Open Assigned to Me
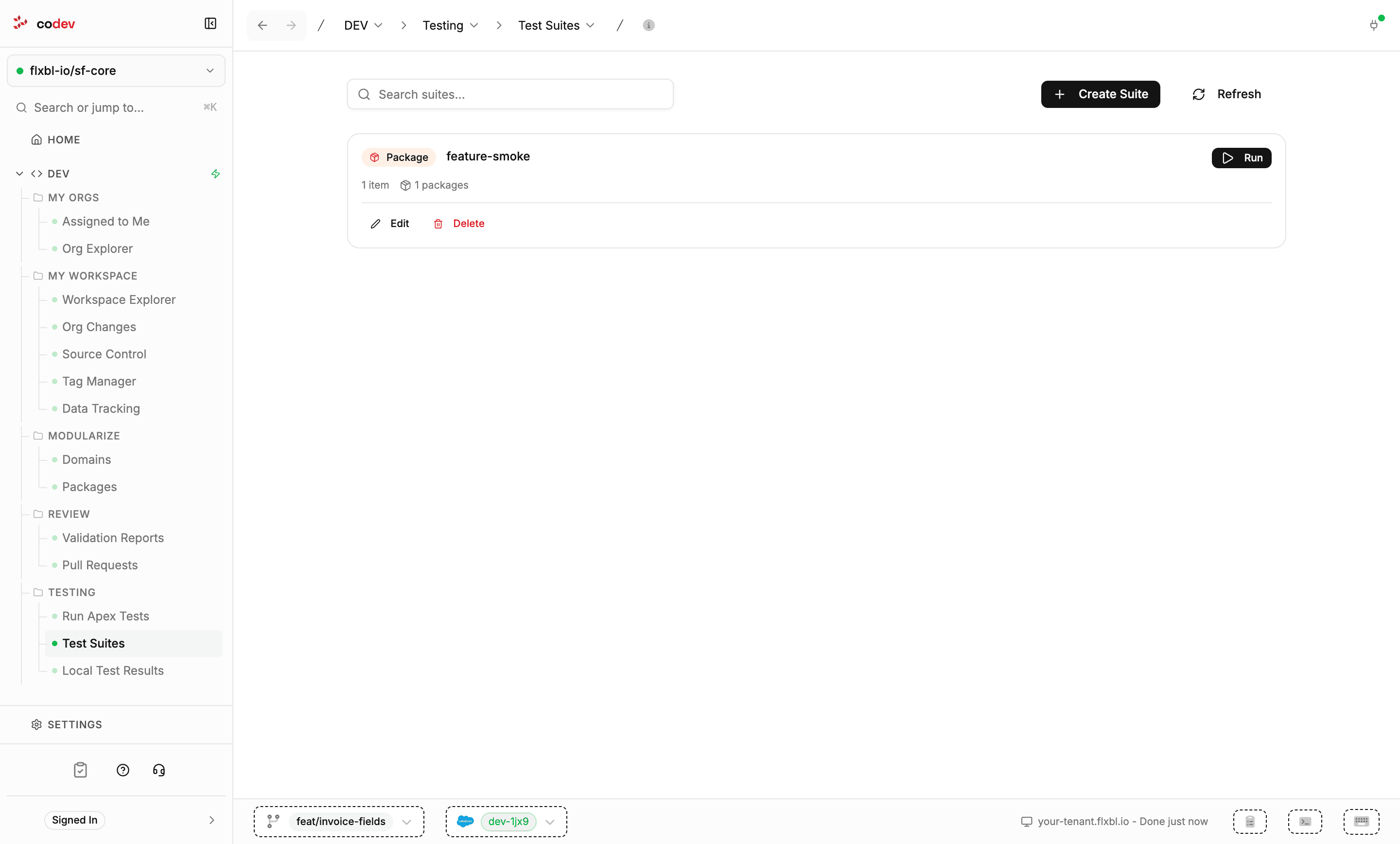 [105, 221]
